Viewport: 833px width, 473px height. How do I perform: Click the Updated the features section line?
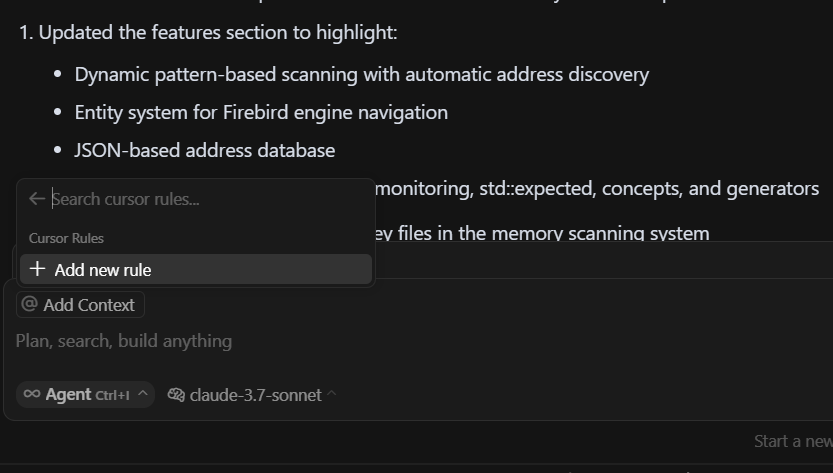pyautogui.click(x=208, y=32)
